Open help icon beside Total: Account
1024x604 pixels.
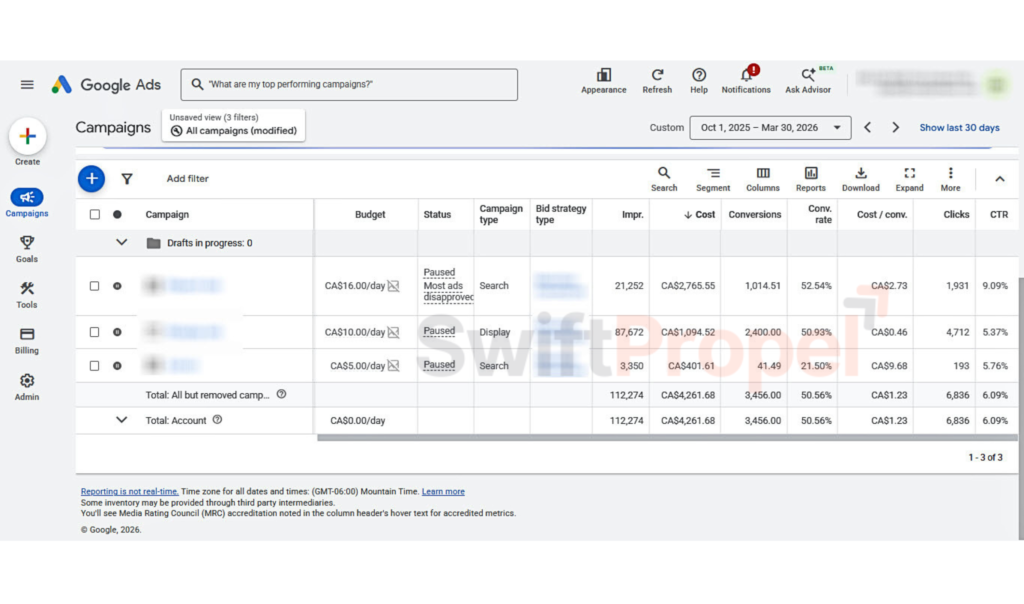click(217, 420)
